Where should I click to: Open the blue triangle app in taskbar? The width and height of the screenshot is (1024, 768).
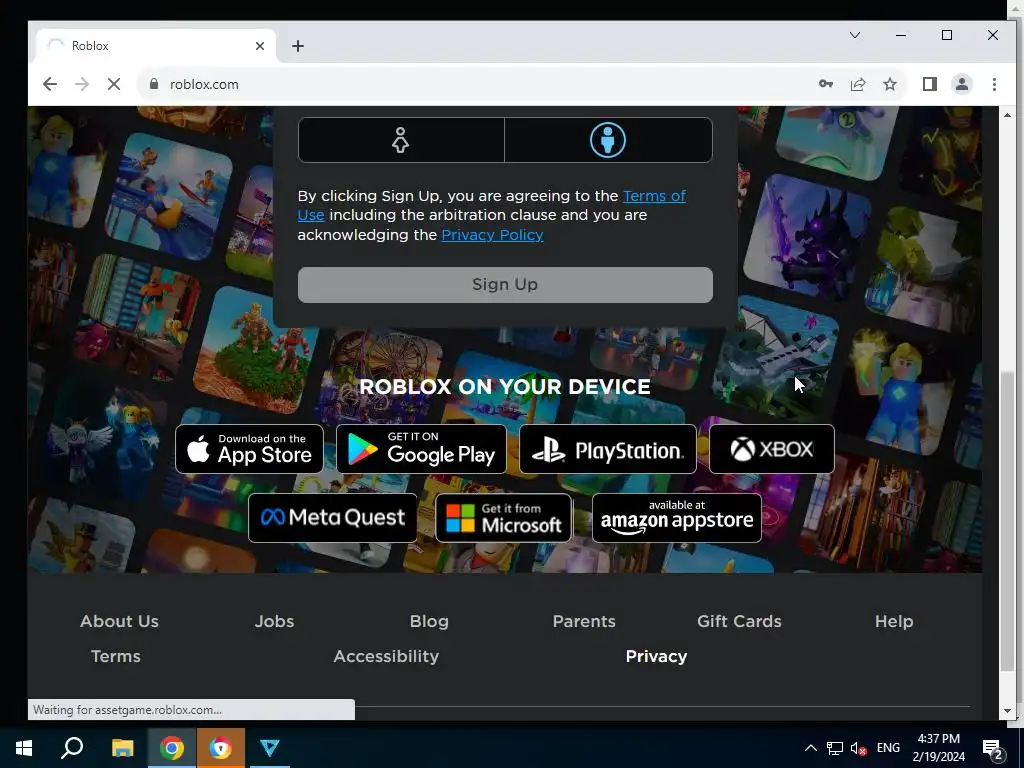pos(270,748)
